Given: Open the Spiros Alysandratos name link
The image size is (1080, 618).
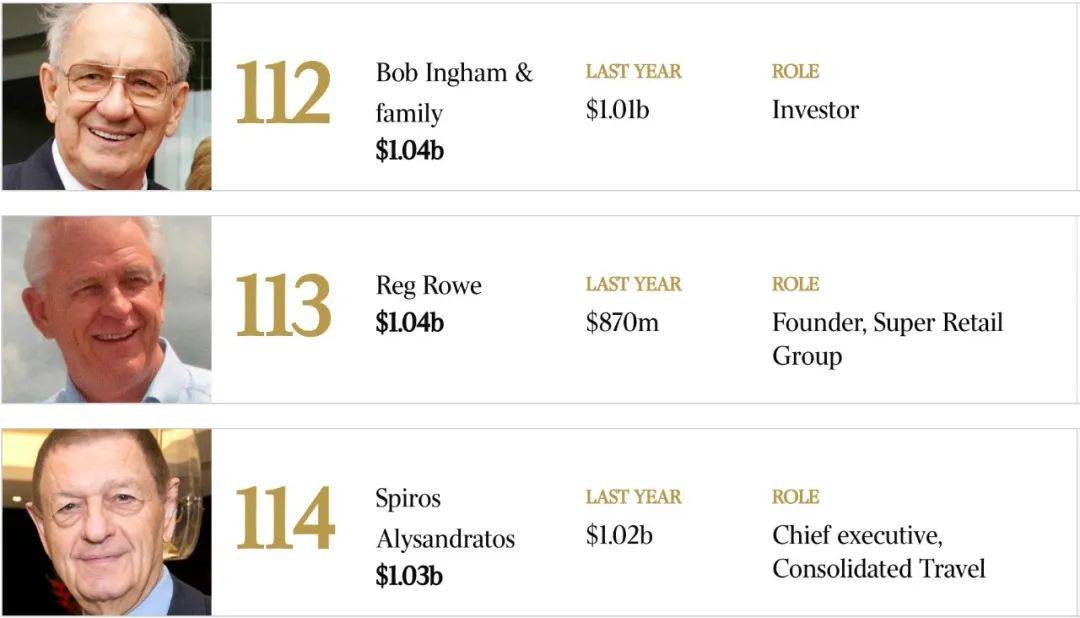Looking at the screenshot, I should pyautogui.click(x=445, y=518).
